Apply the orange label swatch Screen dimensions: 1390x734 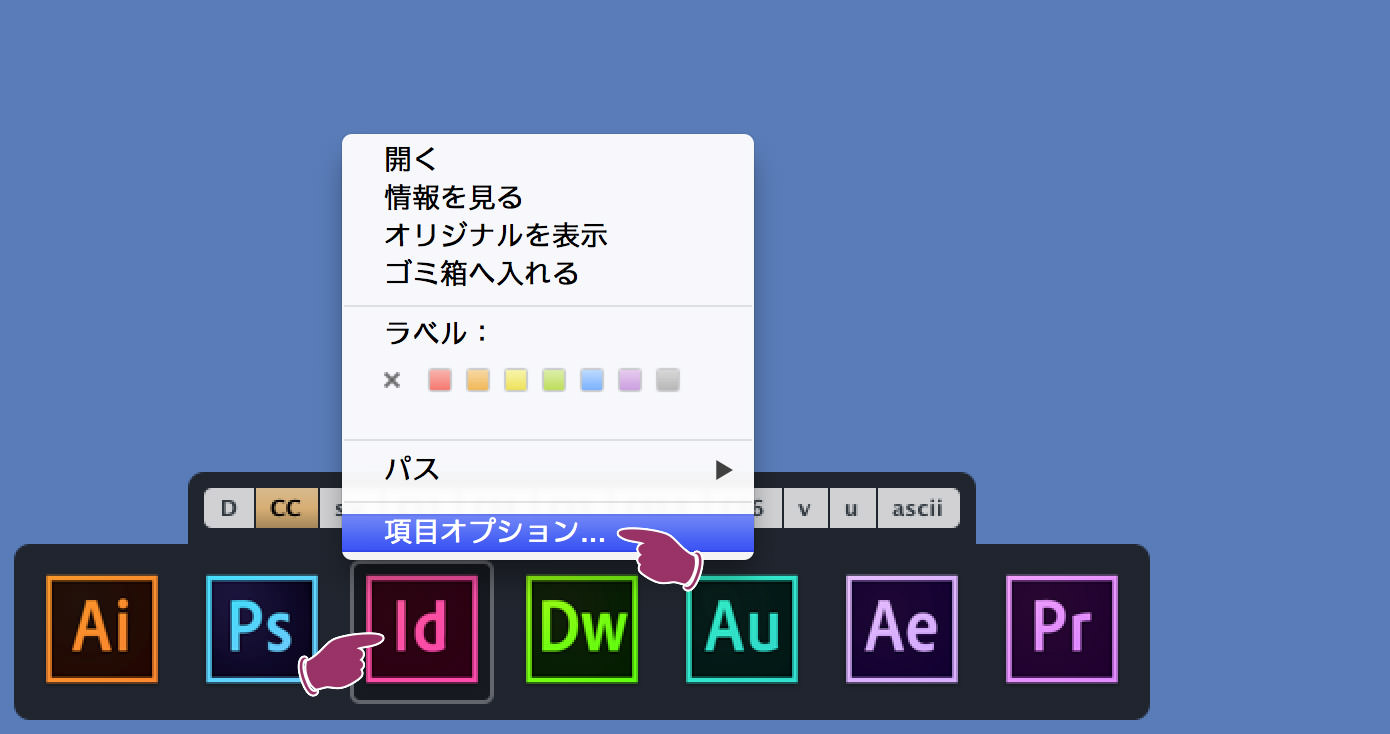[478, 380]
